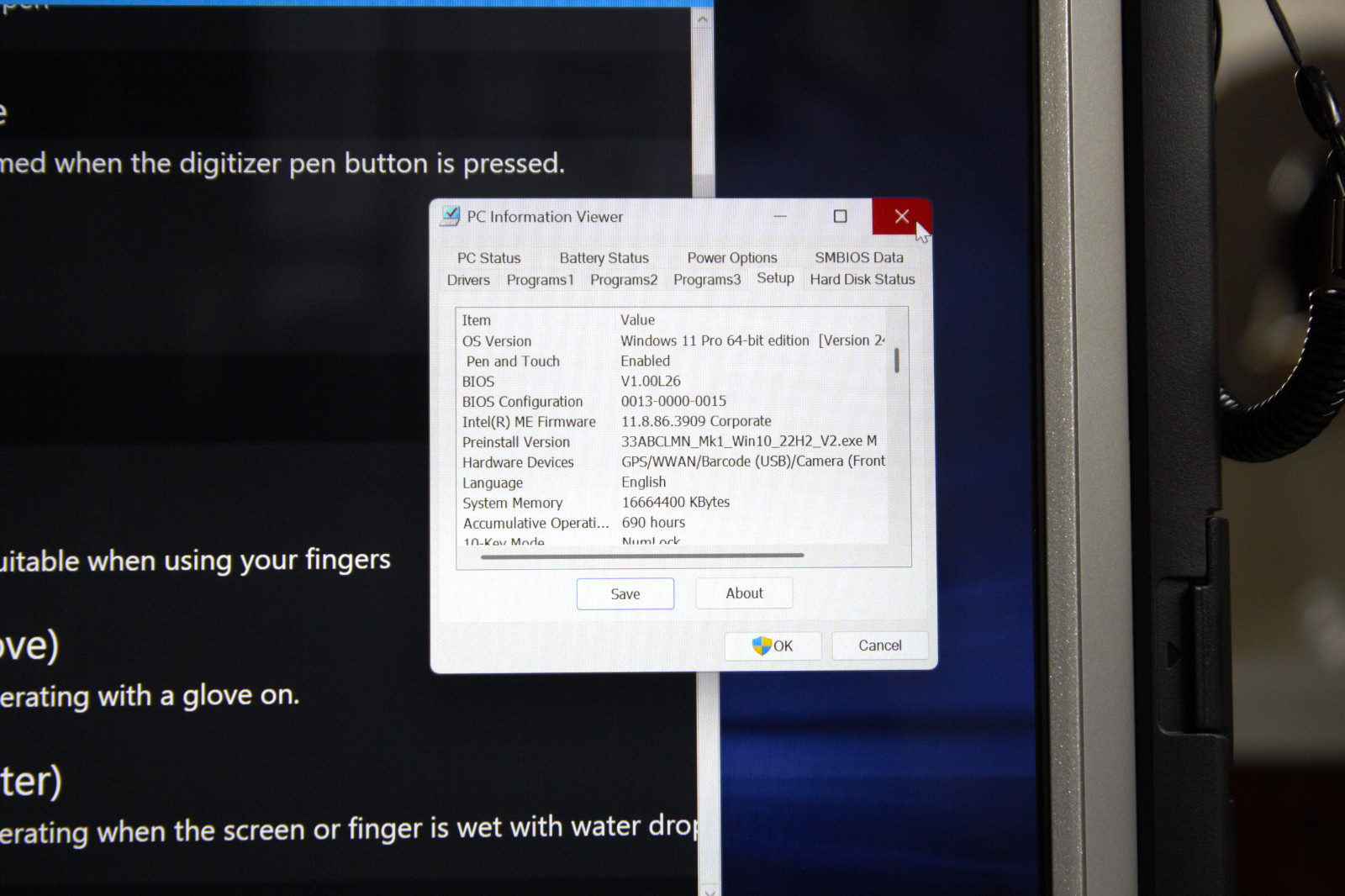Screen dimensions: 1345x896
Task: Select the BIOS Configuration row
Action: [x=672, y=402]
